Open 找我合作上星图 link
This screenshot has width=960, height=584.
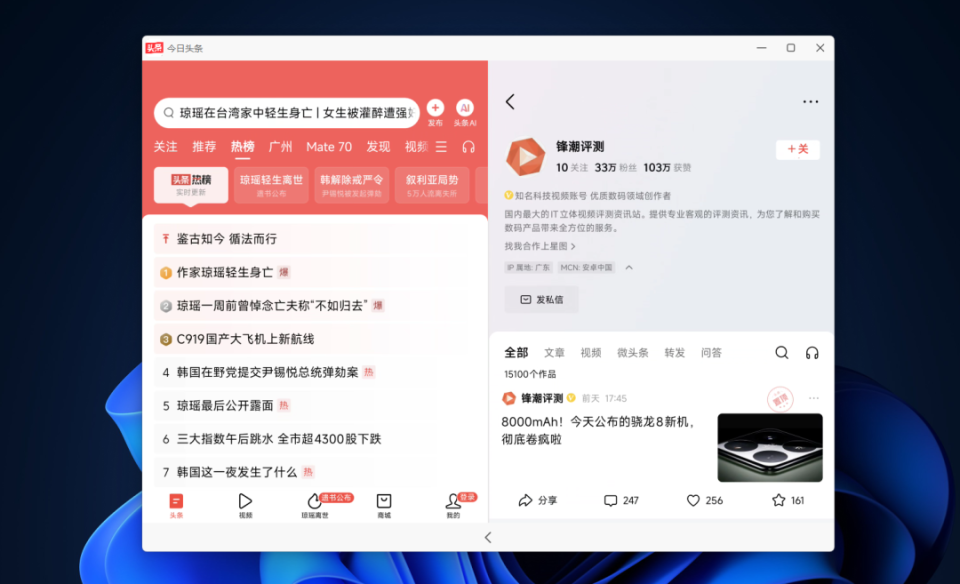click(x=540, y=246)
